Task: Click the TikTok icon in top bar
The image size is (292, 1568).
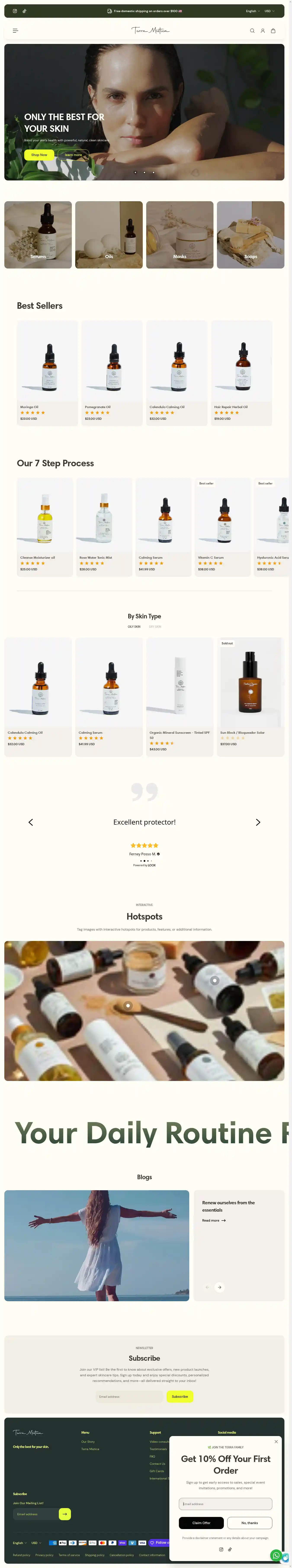Action: (24, 11)
